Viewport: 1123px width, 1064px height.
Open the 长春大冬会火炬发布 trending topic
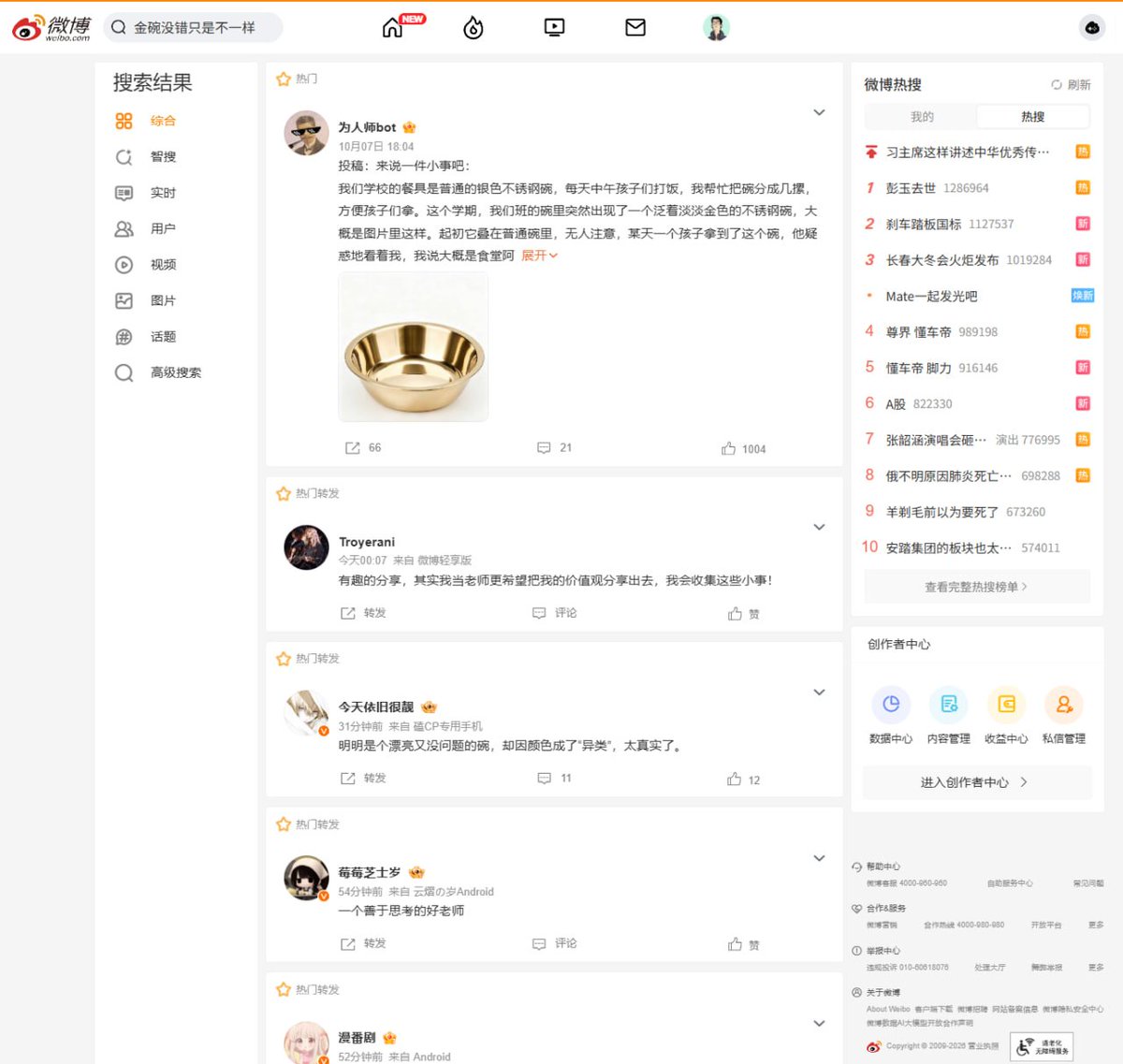point(942,260)
